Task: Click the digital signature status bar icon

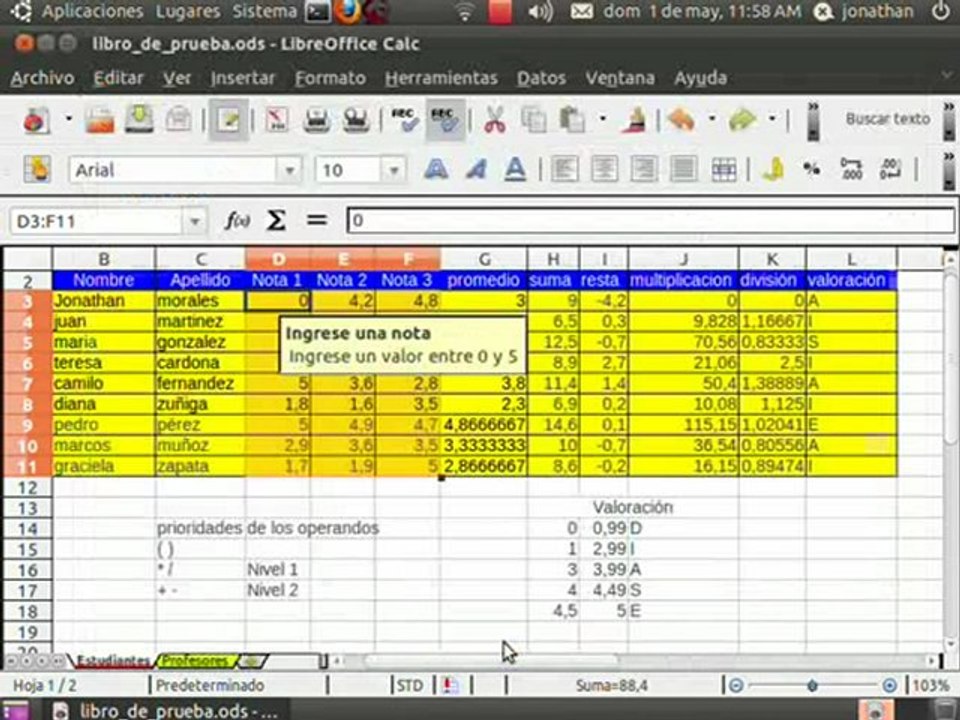Action: [x=451, y=685]
